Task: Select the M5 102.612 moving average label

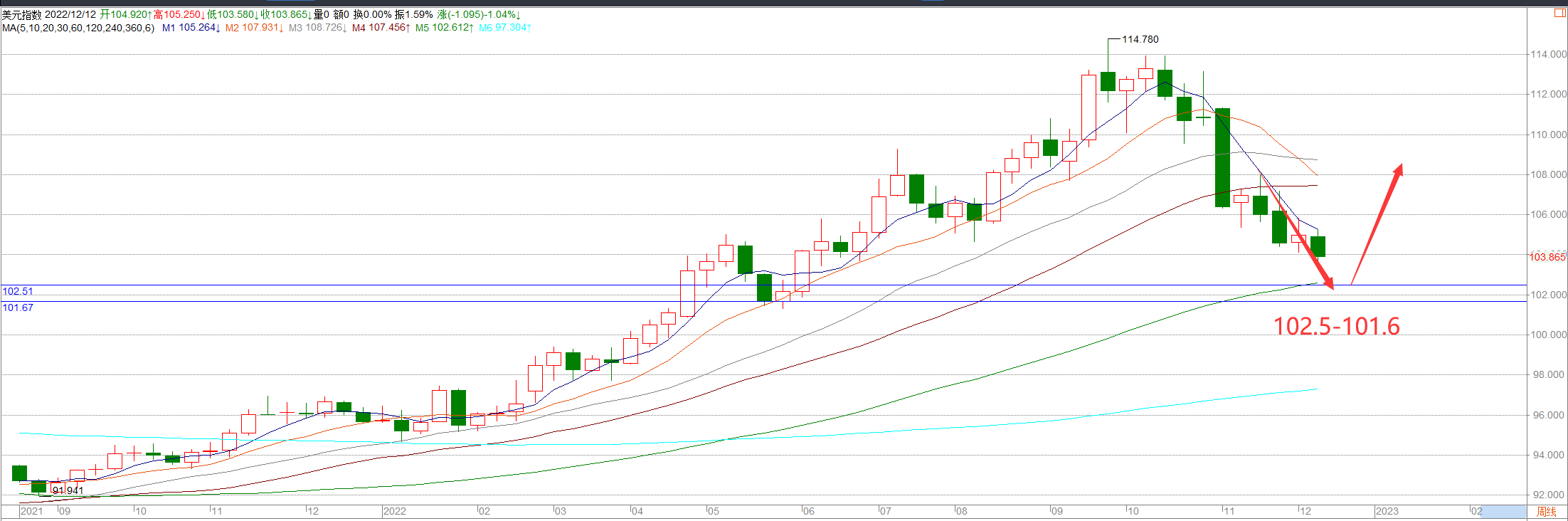Action: pyautogui.click(x=445, y=28)
